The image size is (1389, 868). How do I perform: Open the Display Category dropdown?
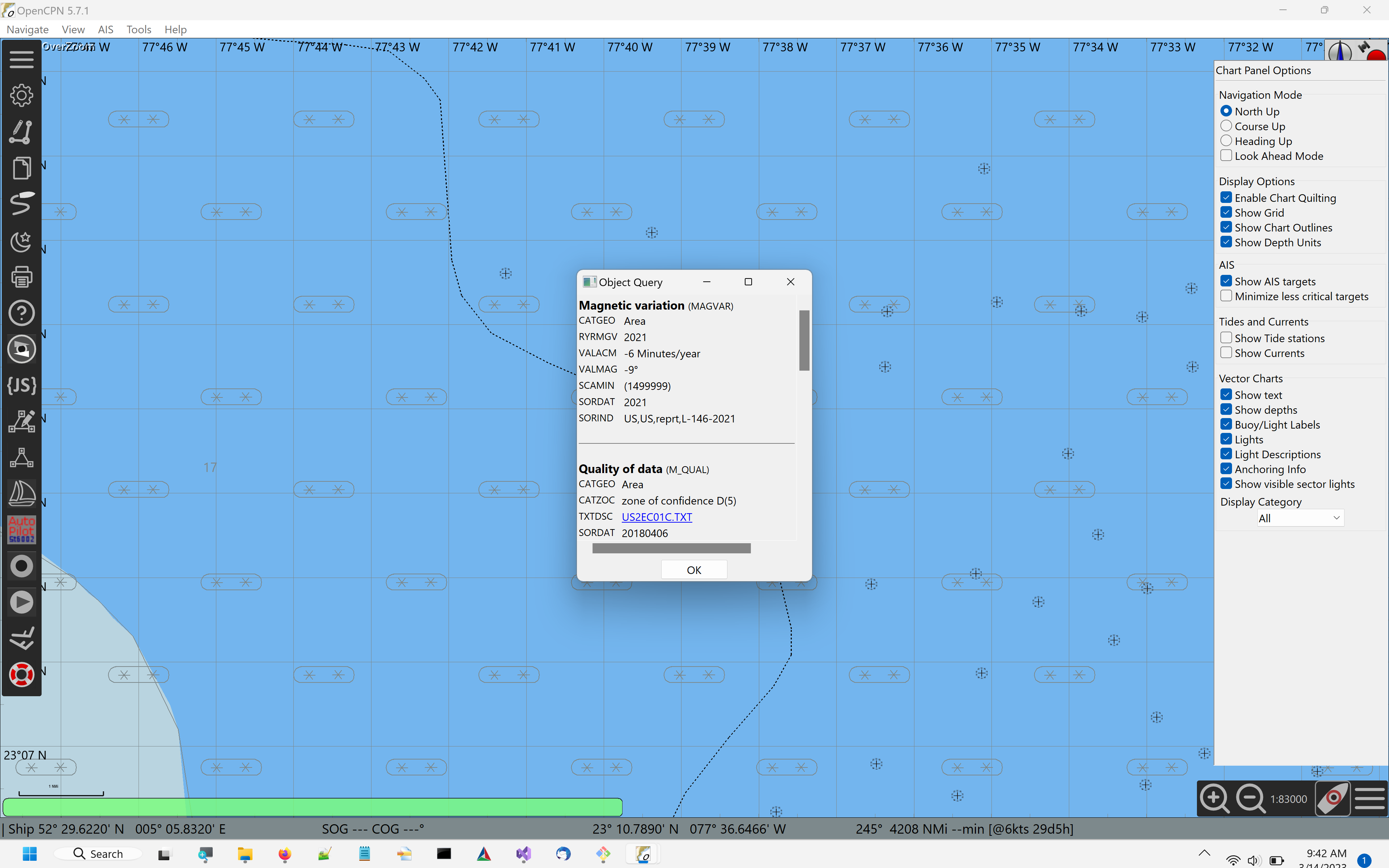(1299, 517)
